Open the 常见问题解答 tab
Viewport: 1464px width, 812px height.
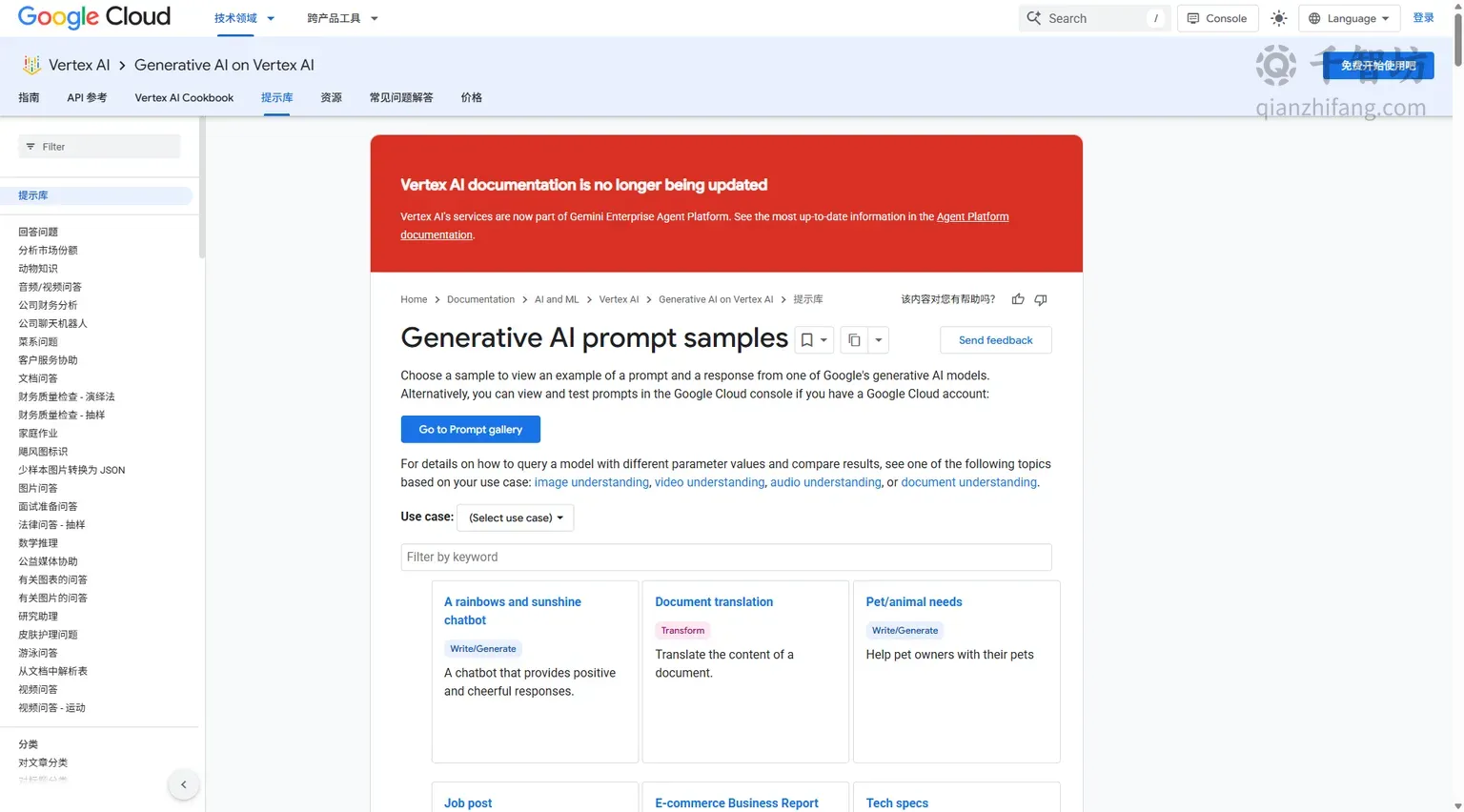(x=401, y=97)
